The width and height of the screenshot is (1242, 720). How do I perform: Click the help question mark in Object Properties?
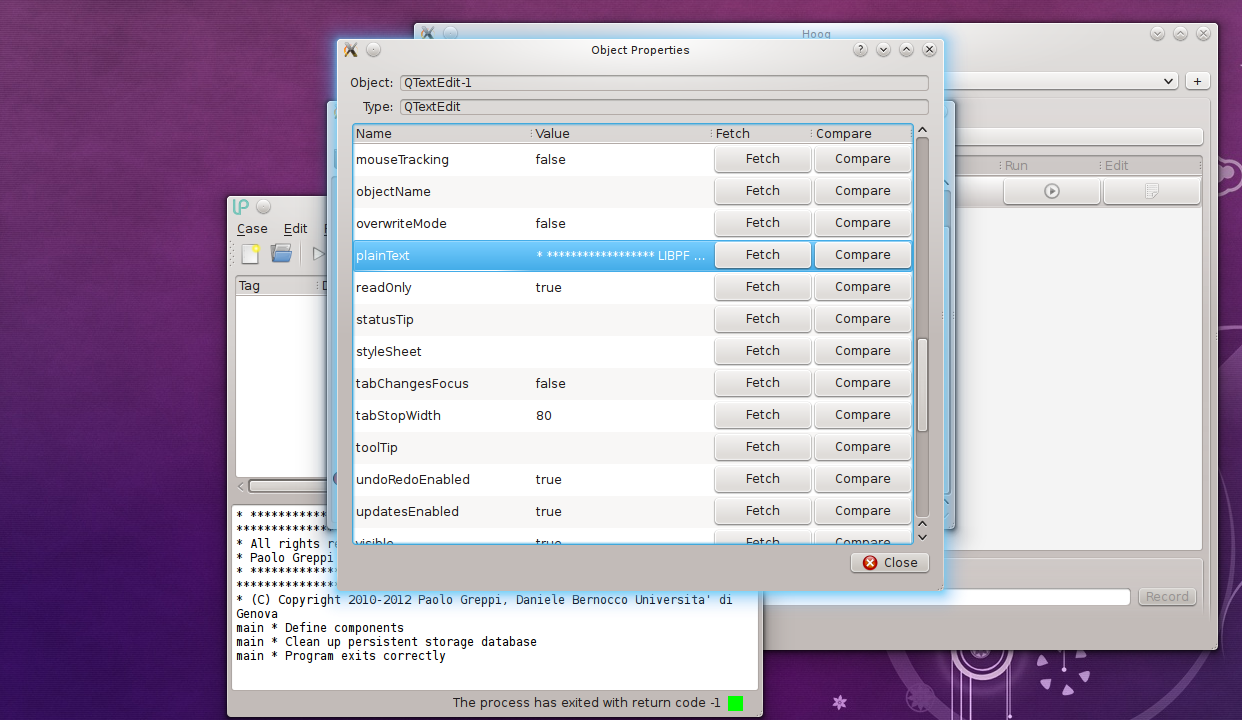pos(860,50)
